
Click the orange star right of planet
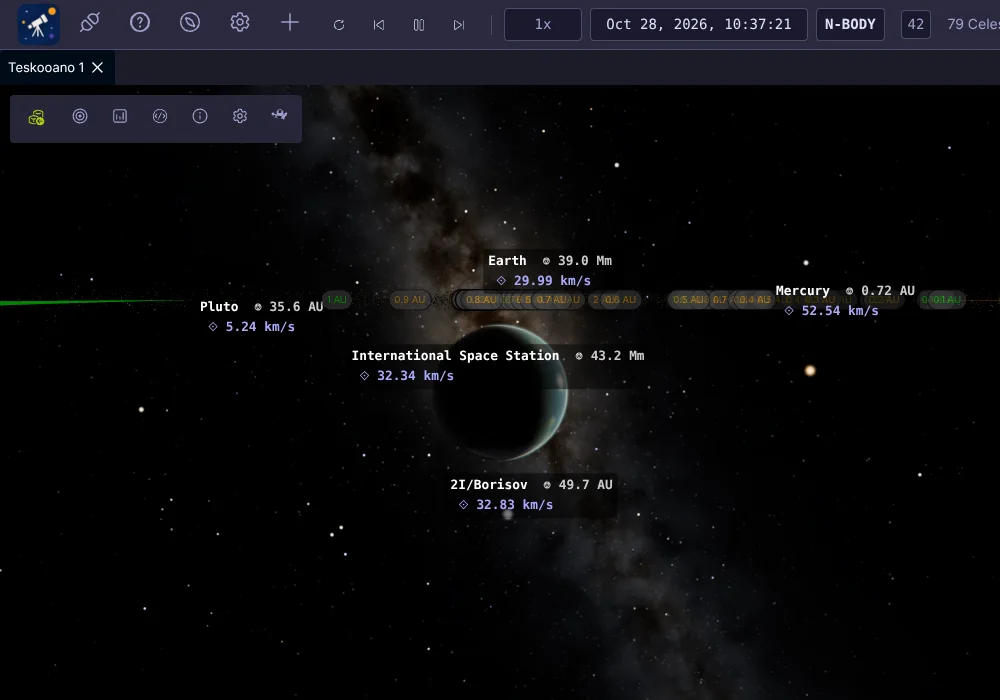[x=810, y=370]
